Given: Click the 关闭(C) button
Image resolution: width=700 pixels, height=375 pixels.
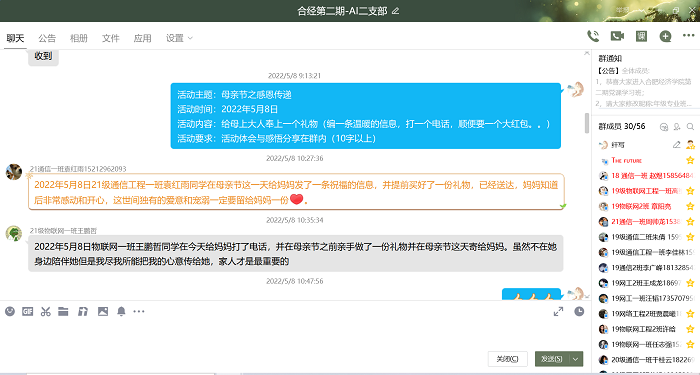Looking at the screenshot, I should pyautogui.click(x=508, y=359).
